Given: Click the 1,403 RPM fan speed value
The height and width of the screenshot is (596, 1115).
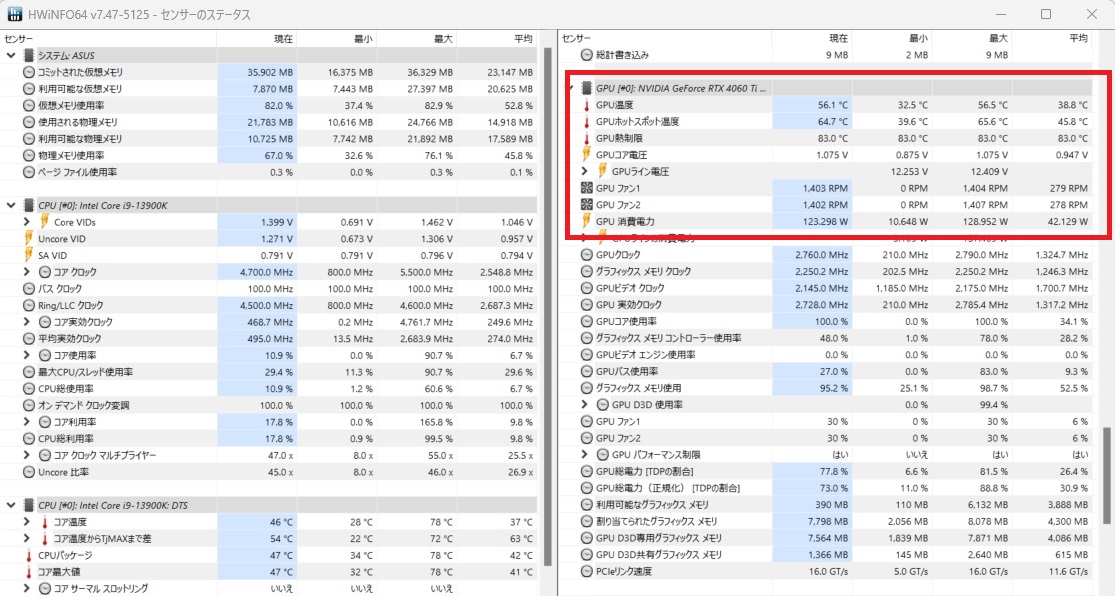Looking at the screenshot, I should (x=825, y=188).
